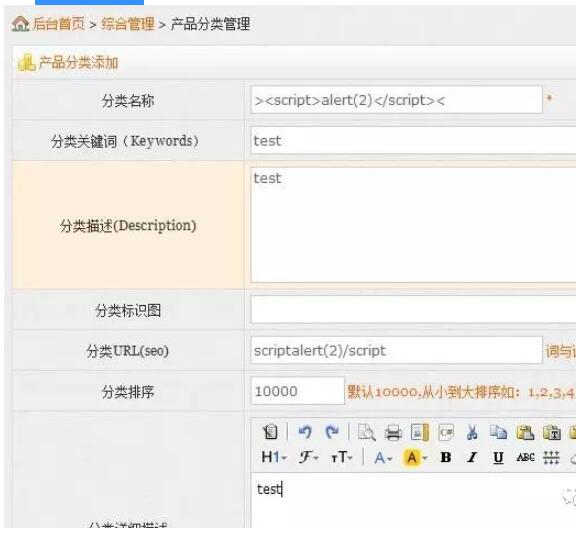Open the blue A text color picker
576x534 pixels.
[x=383, y=458]
